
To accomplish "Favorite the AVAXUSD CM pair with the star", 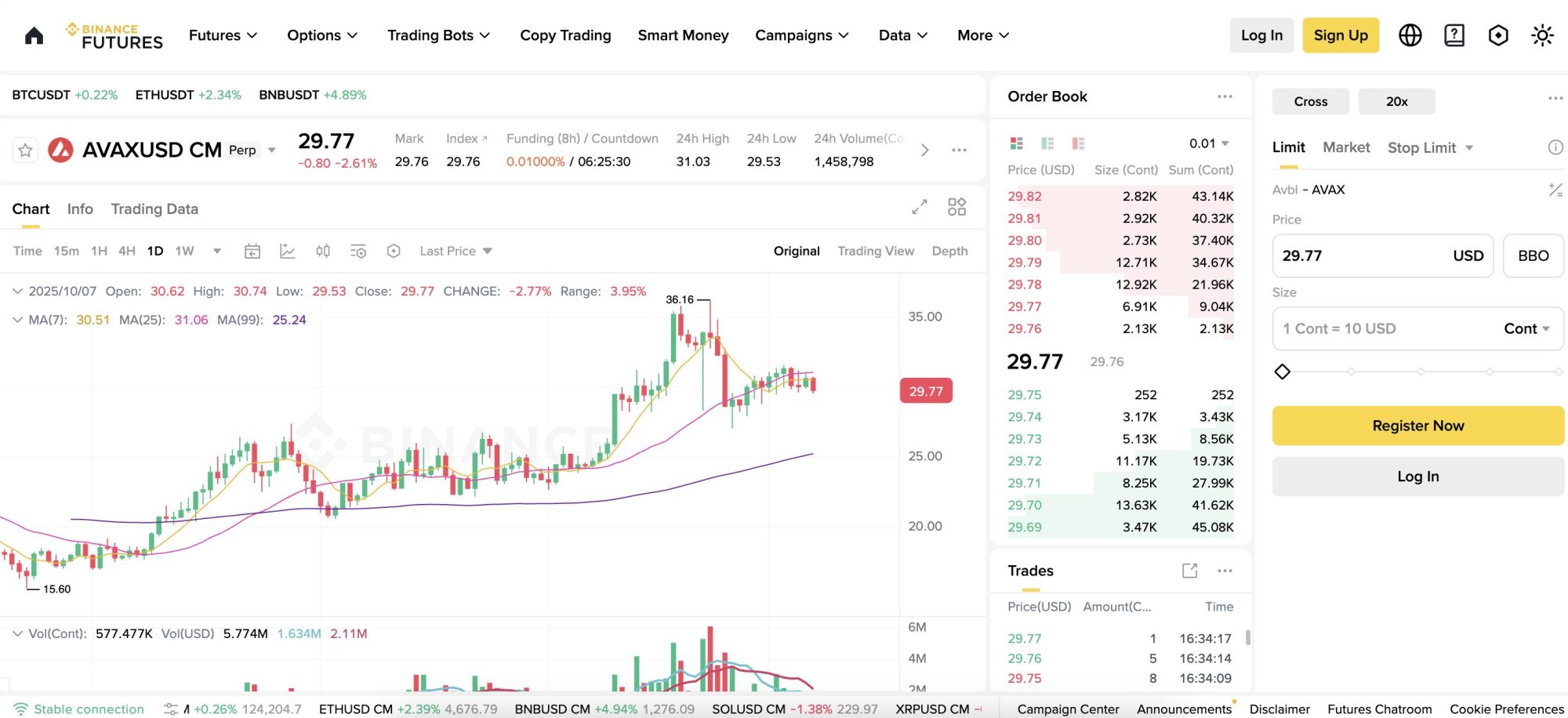I will pos(25,150).
